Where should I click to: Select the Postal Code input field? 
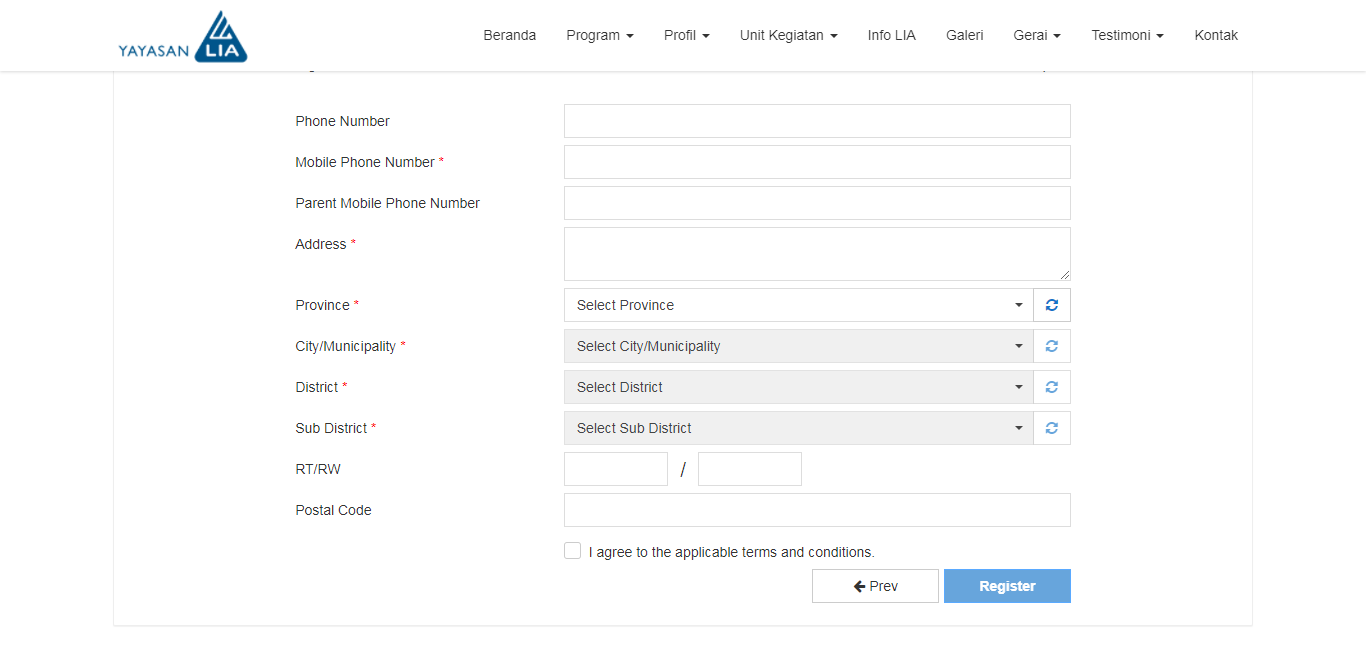tap(817, 510)
